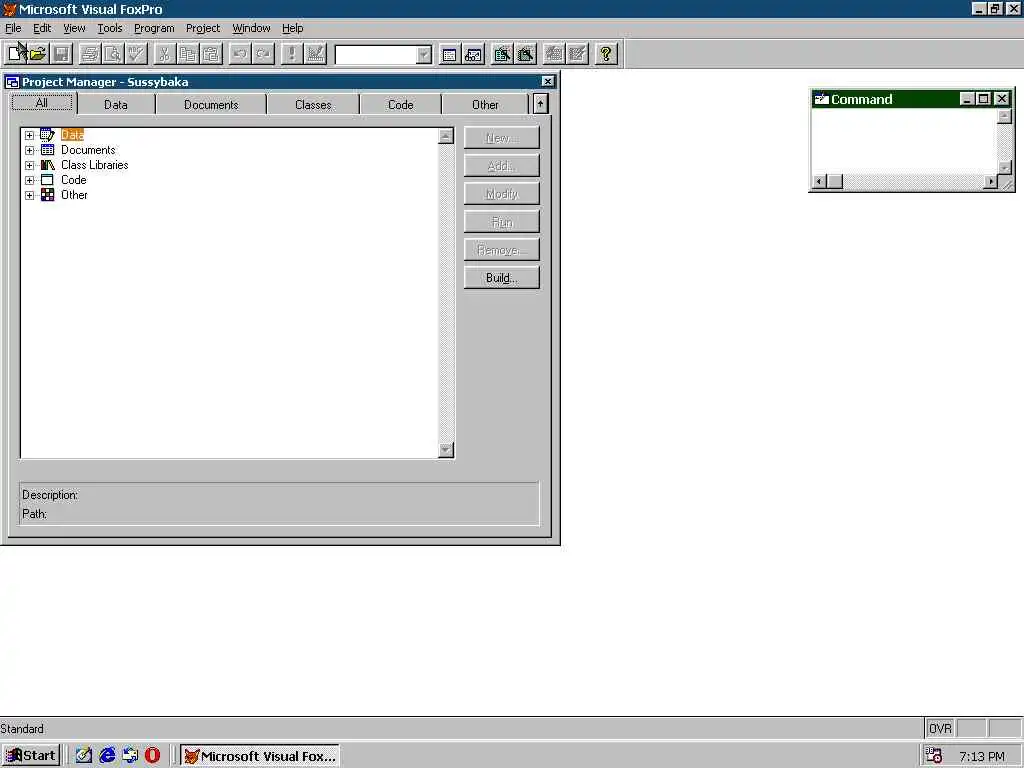Switch to the All tab in Project Manager
1024x768 pixels.
[42, 103]
